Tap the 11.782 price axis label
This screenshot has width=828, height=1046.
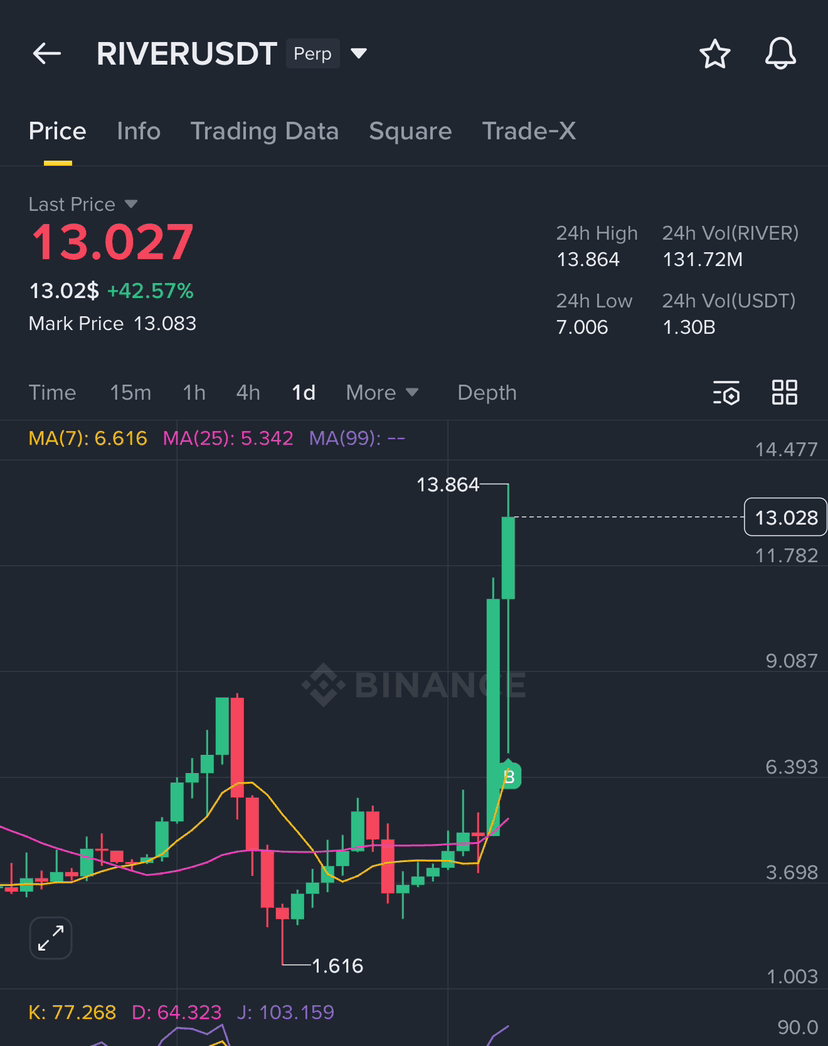[x=786, y=555]
